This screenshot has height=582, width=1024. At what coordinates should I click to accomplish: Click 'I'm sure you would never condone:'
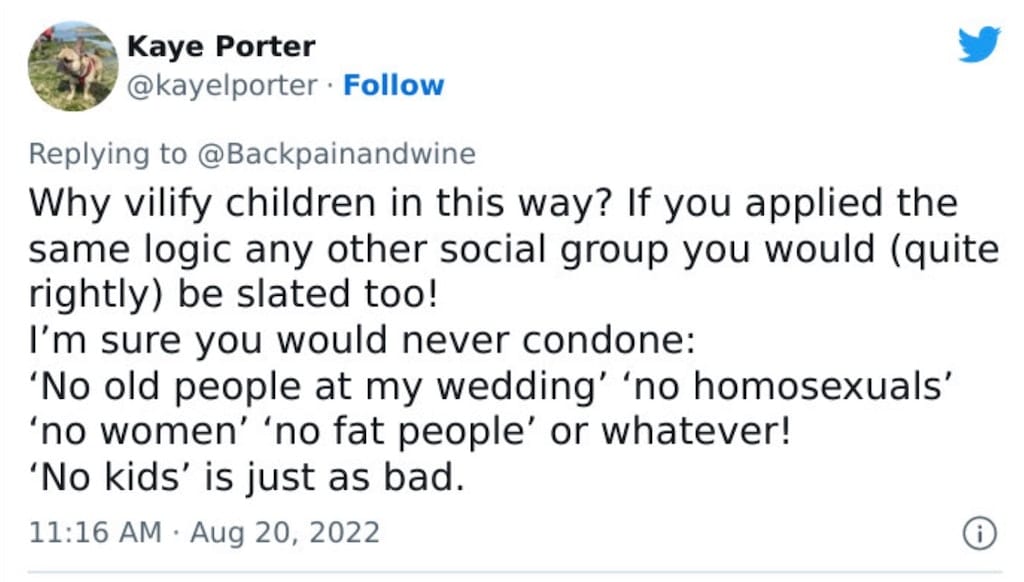pyautogui.click(x=362, y=340)
